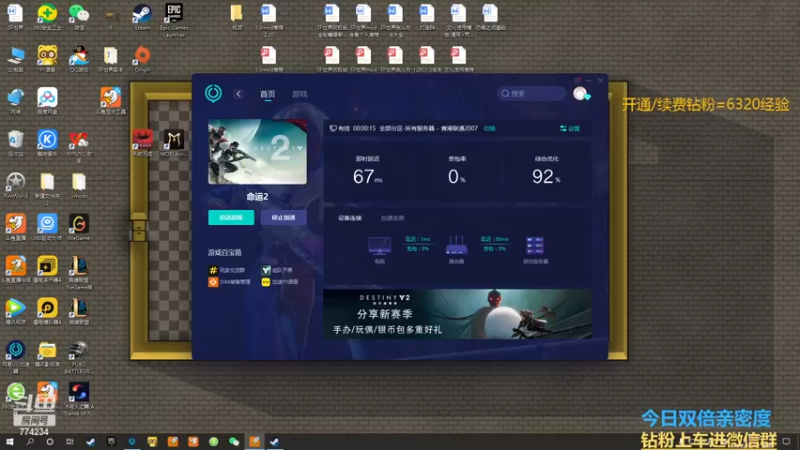
Task: Click the 切换 server switch link
Action: click(489, 129)
